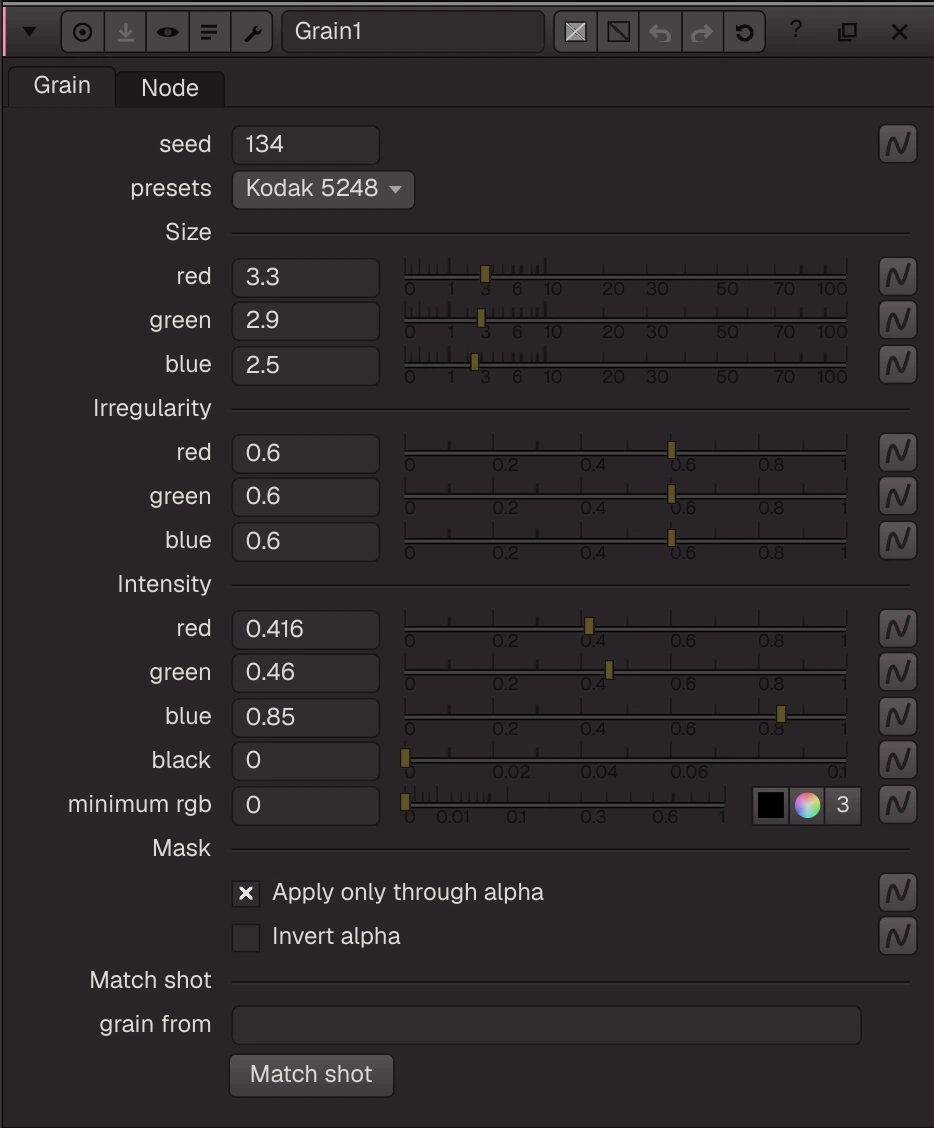Screen dimensions: 934x1128
Task: Click the redo arrow icon
Action: coord(702,32)
